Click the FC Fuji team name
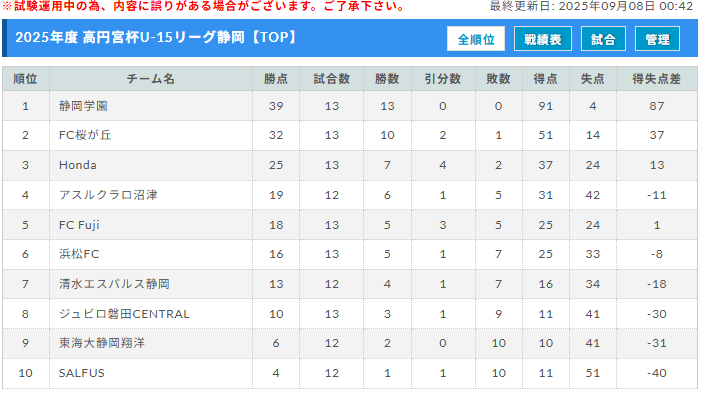 click(79, 225)
